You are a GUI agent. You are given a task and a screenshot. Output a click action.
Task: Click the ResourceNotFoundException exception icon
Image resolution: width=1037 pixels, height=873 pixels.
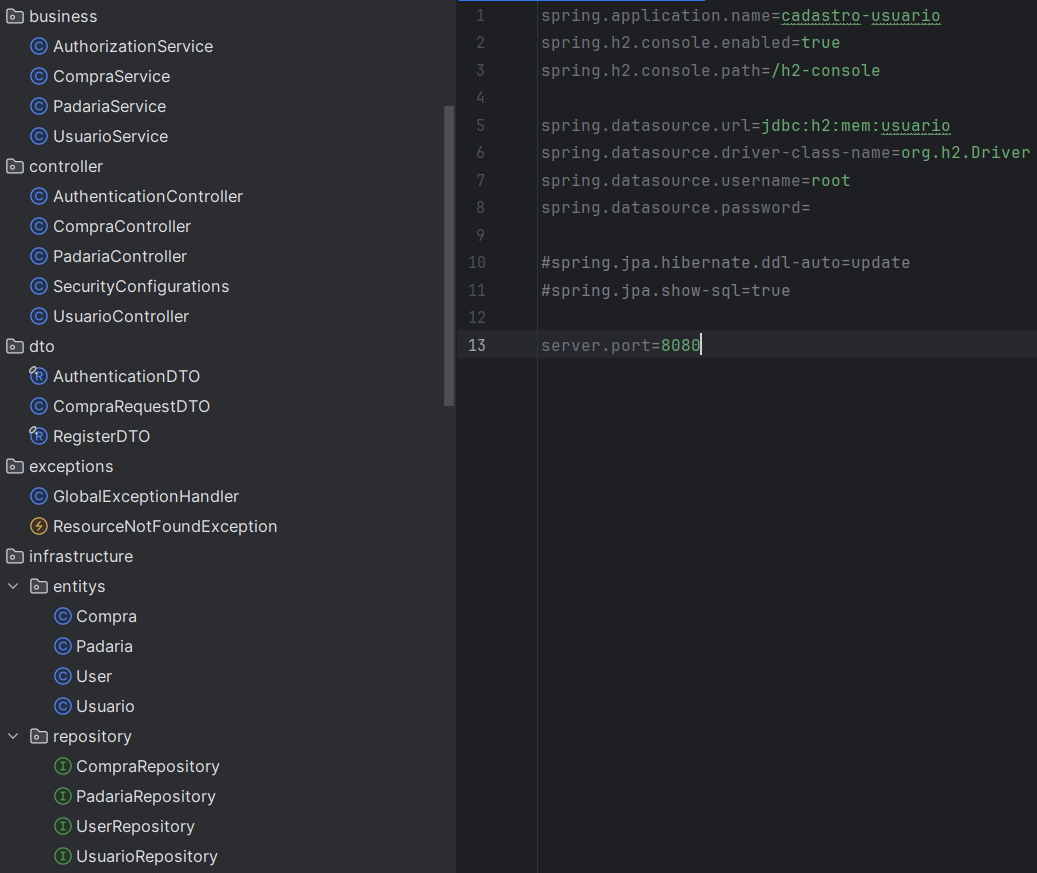(x=39, y=526)
